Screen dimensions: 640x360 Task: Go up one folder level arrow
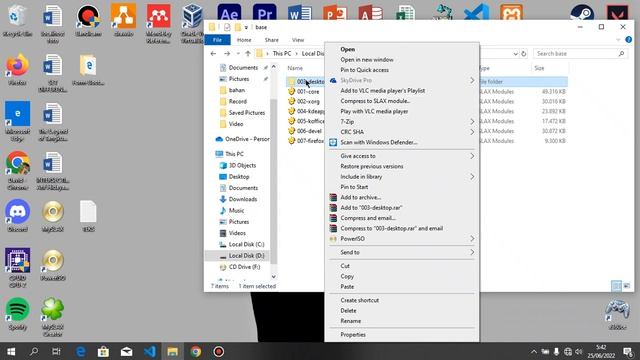click(248, 53)
